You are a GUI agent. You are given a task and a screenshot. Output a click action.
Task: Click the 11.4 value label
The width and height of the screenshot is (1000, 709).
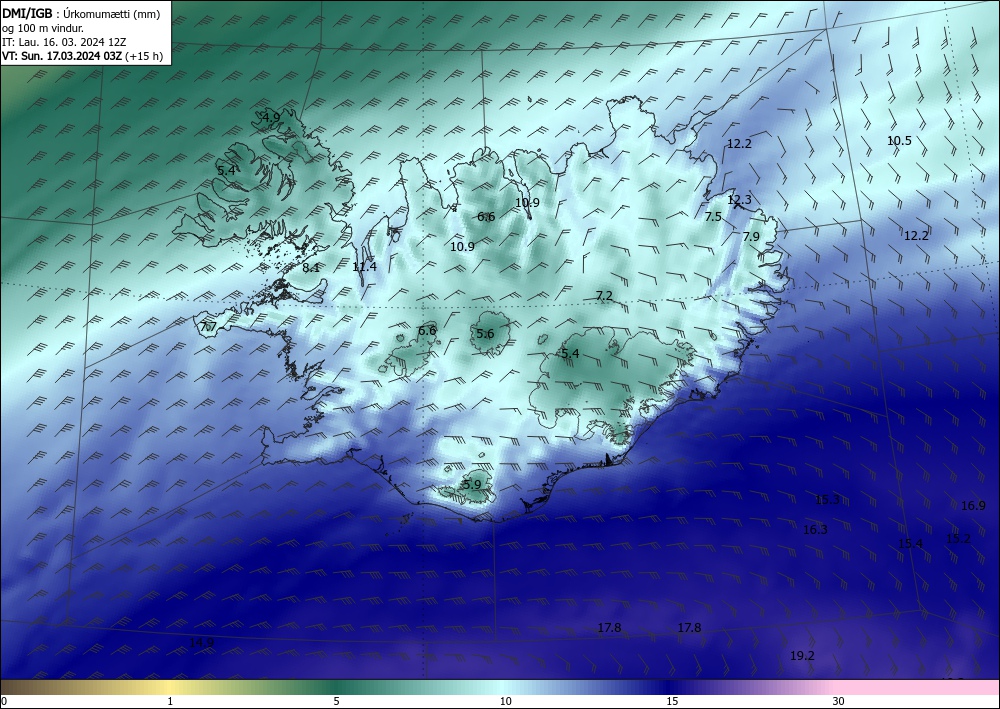[x=364, y=267]
